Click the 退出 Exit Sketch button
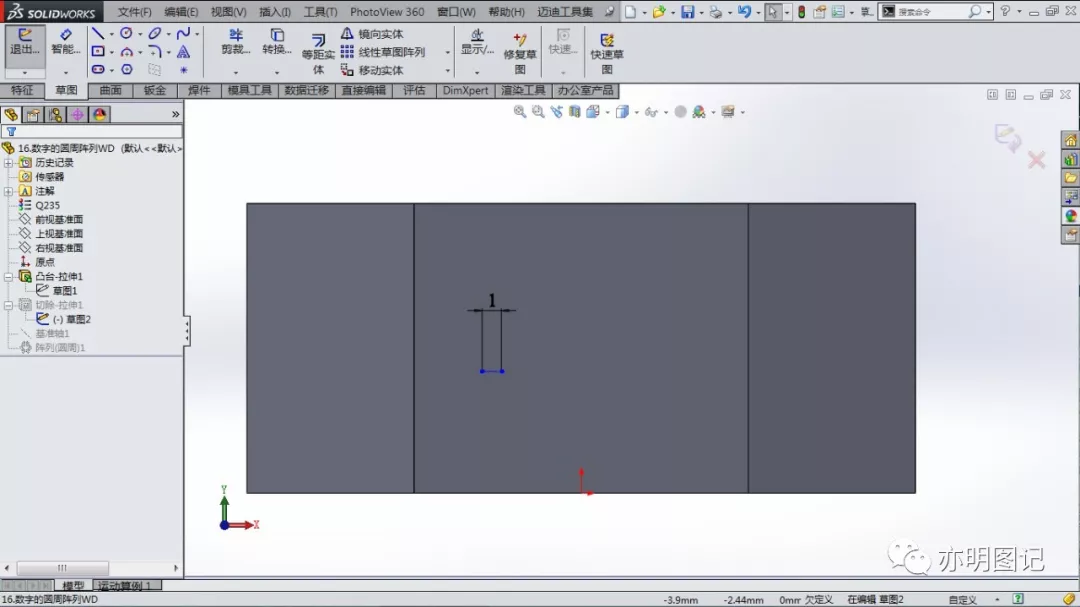Image resolution: width=1080 pixels, height=607 pixels. pyautogui.click(x=25, y=42)
